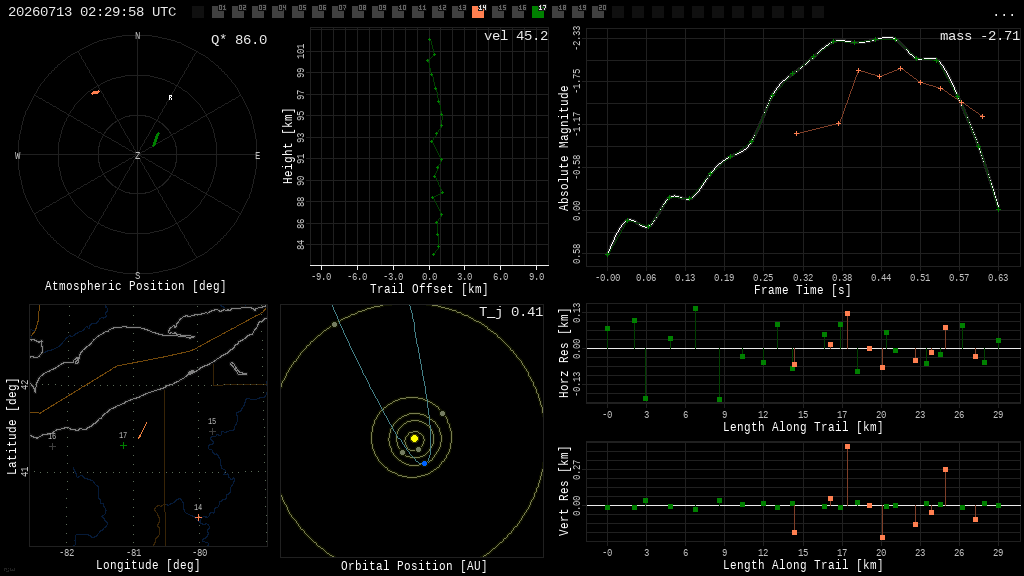
Task: Click the green meteor streak on sky plot
Action: 156,139
